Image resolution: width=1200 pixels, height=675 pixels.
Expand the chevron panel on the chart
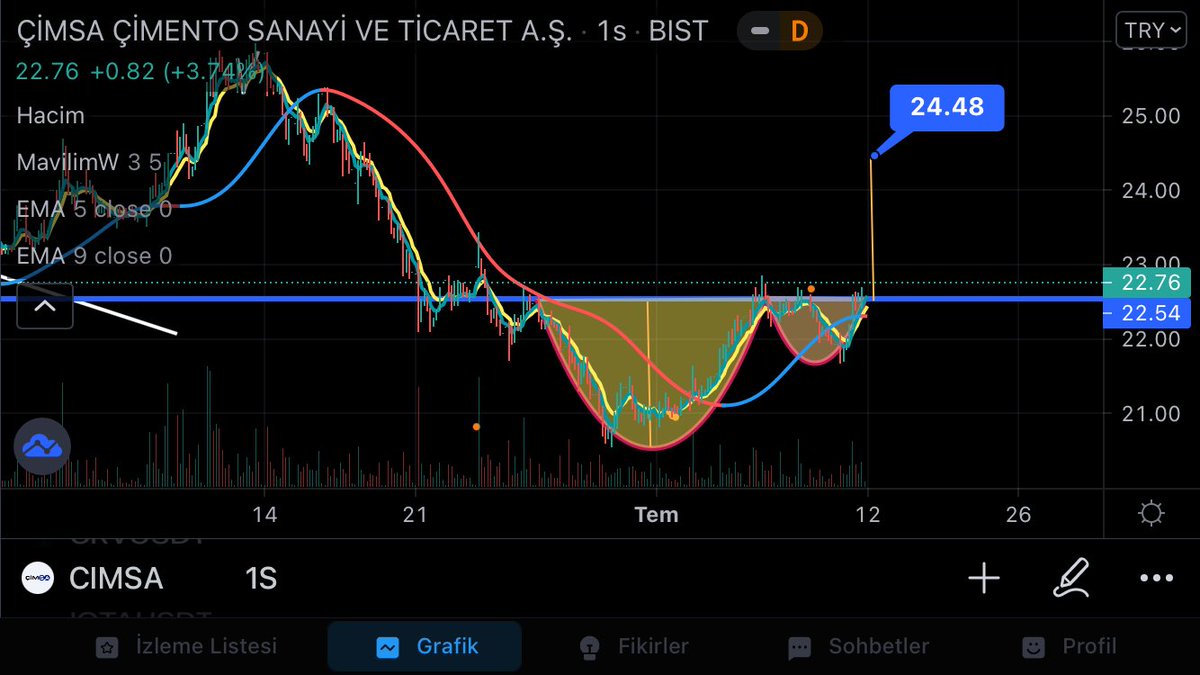(x=44, y=307)
